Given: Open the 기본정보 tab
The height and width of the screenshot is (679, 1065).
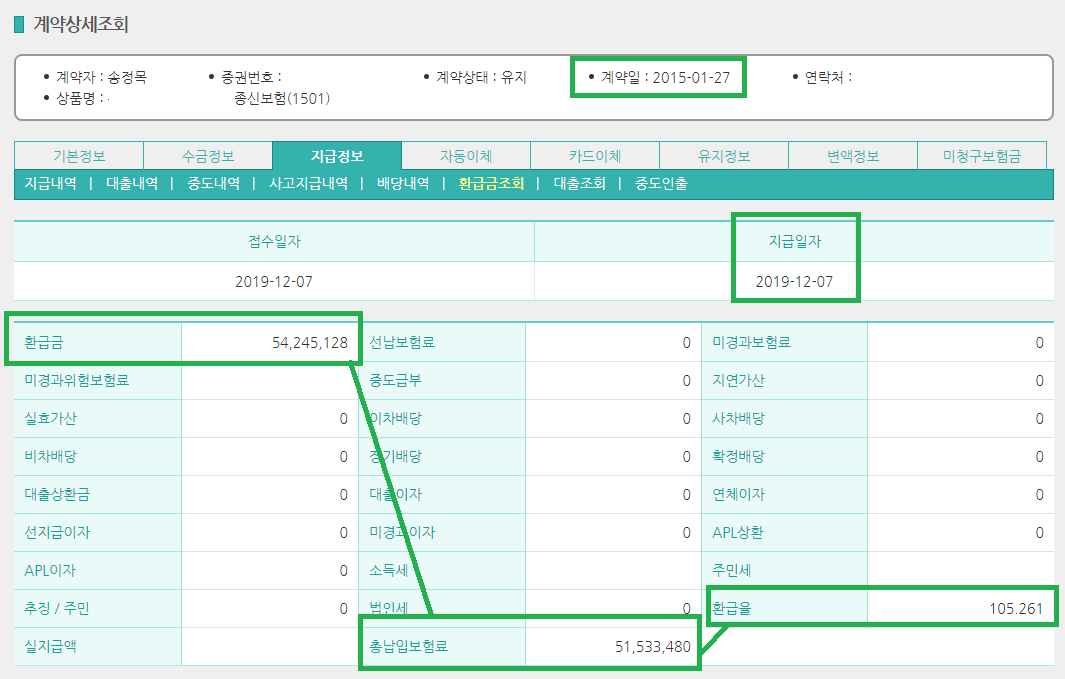Looking at the screenshot, I should pyautogui.click(x=79, y=156).
